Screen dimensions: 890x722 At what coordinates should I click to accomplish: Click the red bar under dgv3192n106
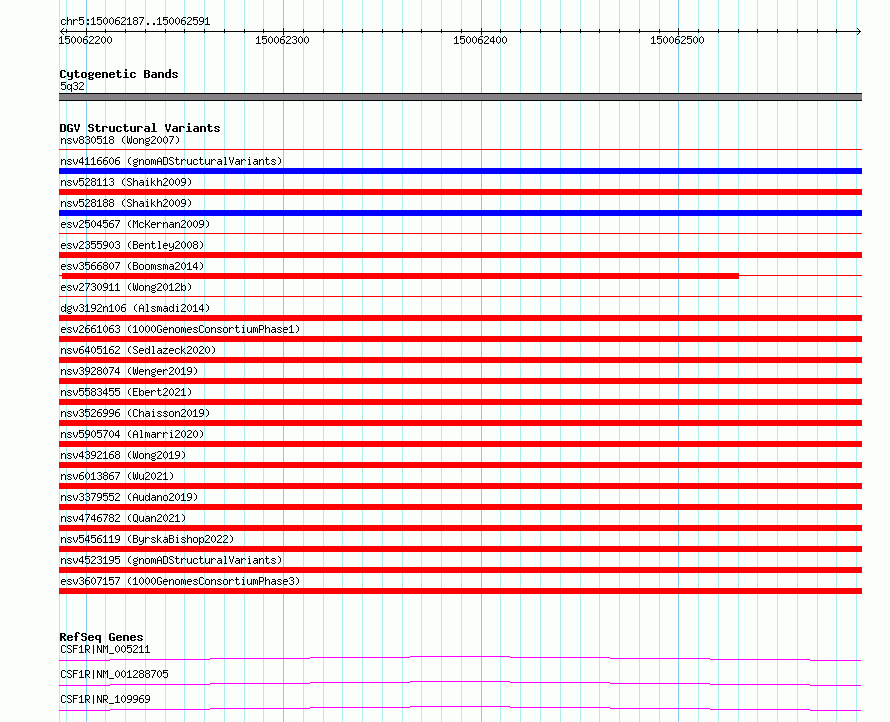point(460,318)
